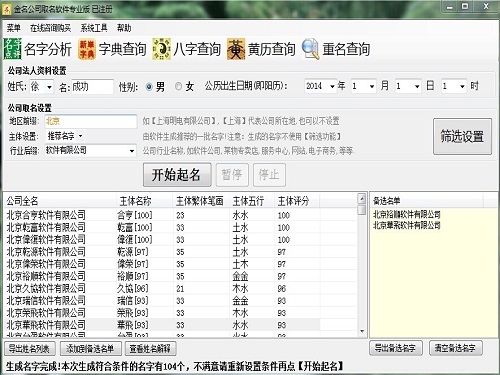Select the 男 gender radio button
This screenshot has height=375, width=500.
pyautogui.click(x=149, y=87)
